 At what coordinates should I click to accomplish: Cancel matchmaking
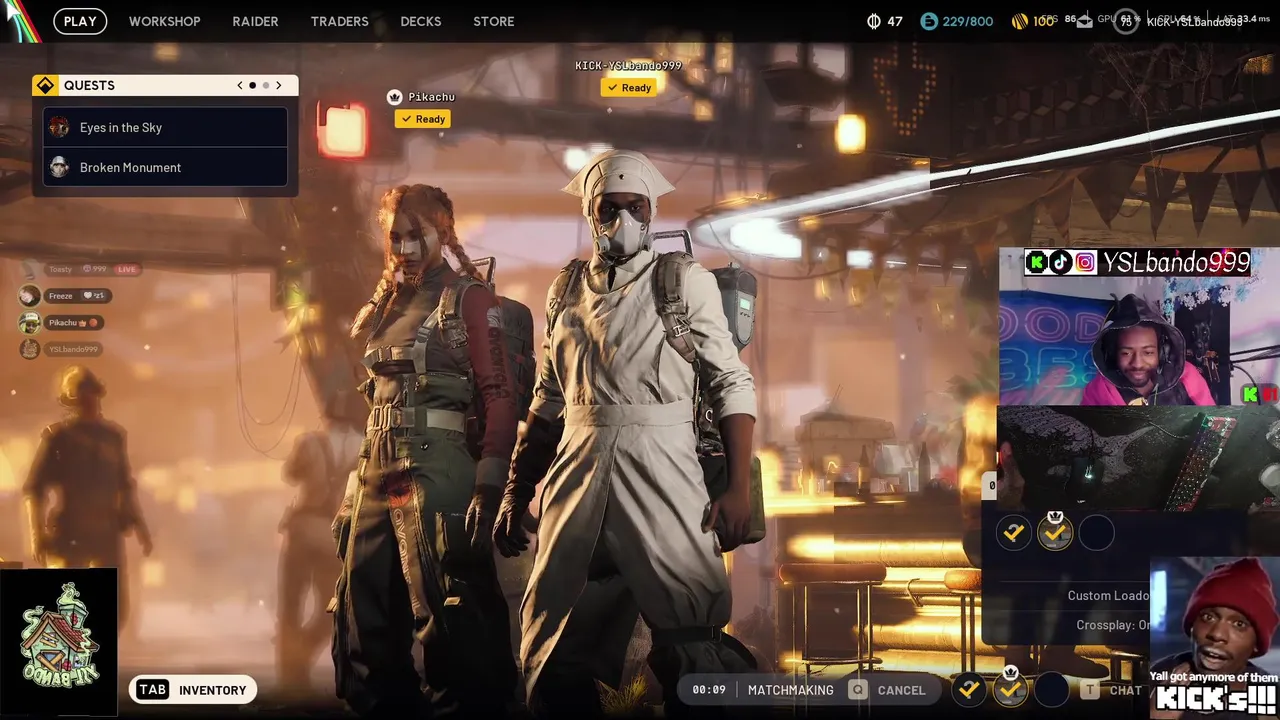coord(901,690)
